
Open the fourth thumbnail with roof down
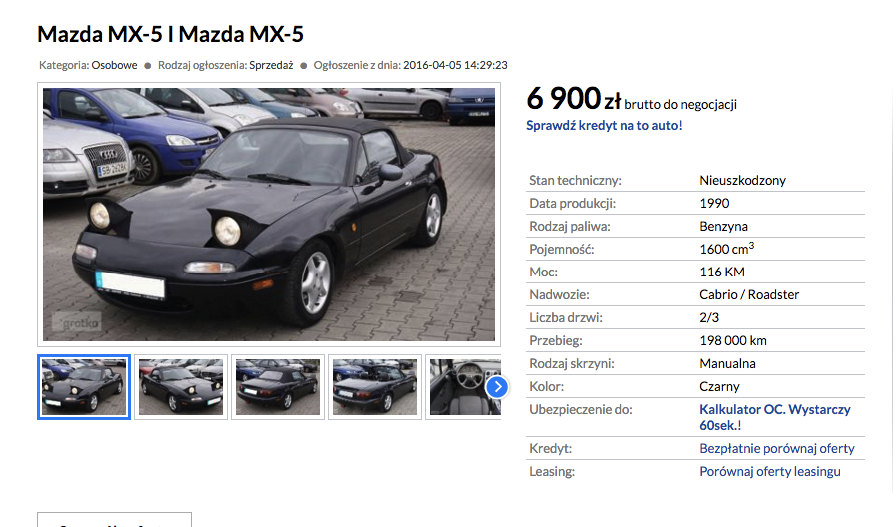pyautogui.click(x=375, y=387)
